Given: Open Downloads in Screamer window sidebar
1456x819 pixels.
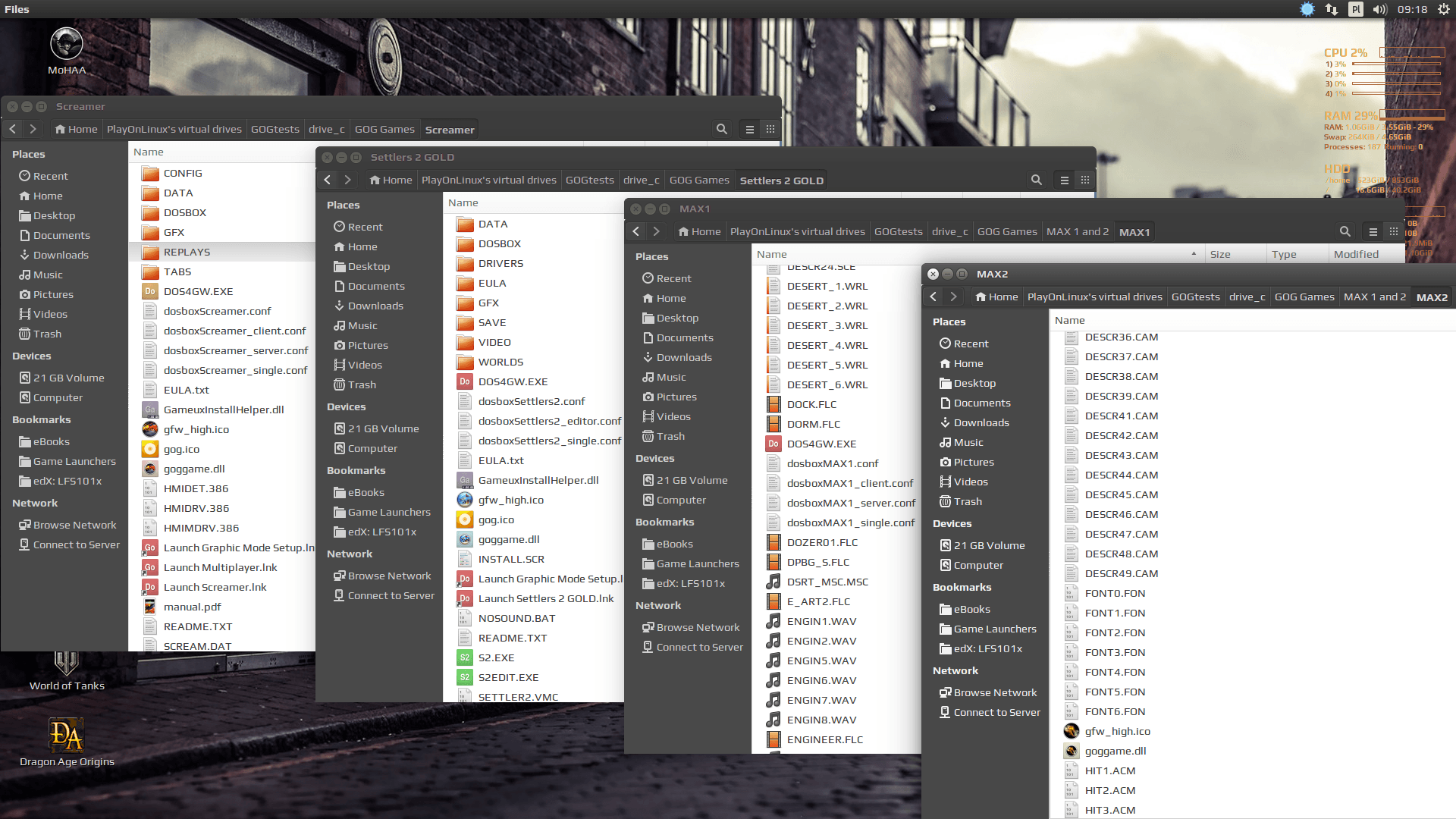Looking at the screenshot, I should (x=61, y=255).
